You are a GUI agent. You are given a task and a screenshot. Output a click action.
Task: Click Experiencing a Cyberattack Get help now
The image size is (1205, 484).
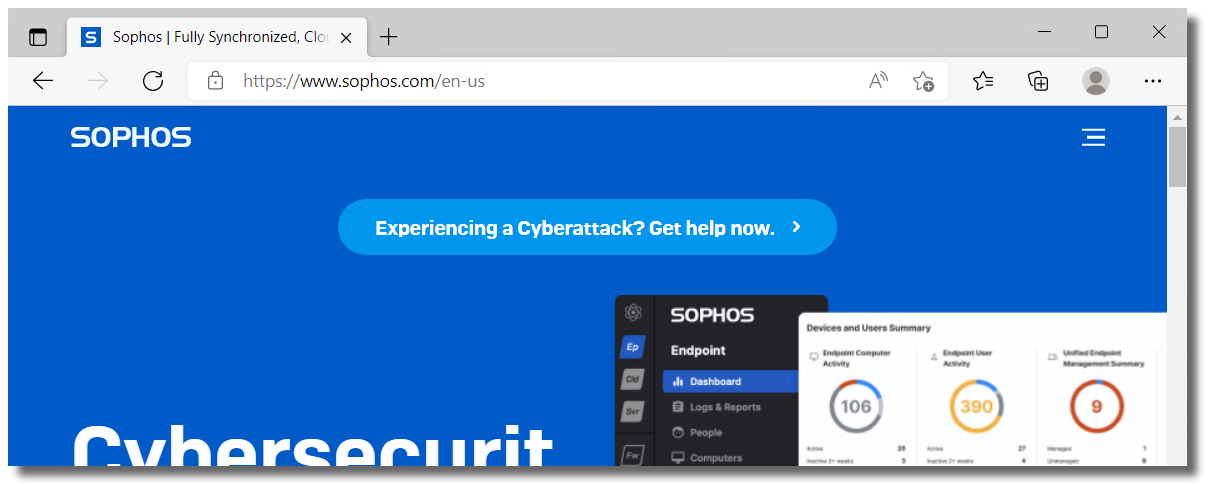click(x=587, y=227)
